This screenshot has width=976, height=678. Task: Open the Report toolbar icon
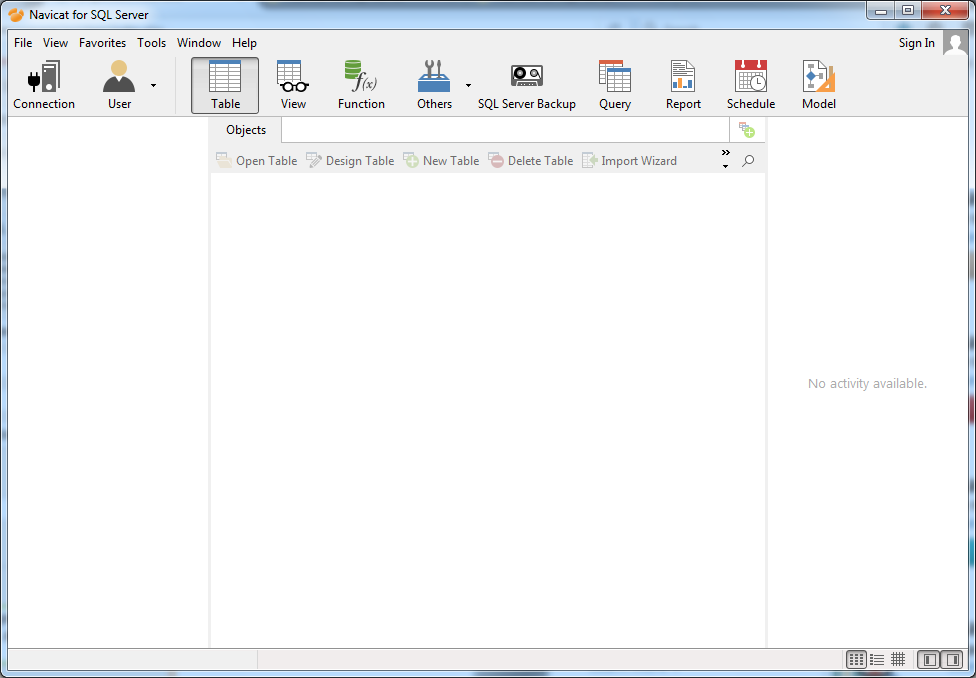(683, 85)
